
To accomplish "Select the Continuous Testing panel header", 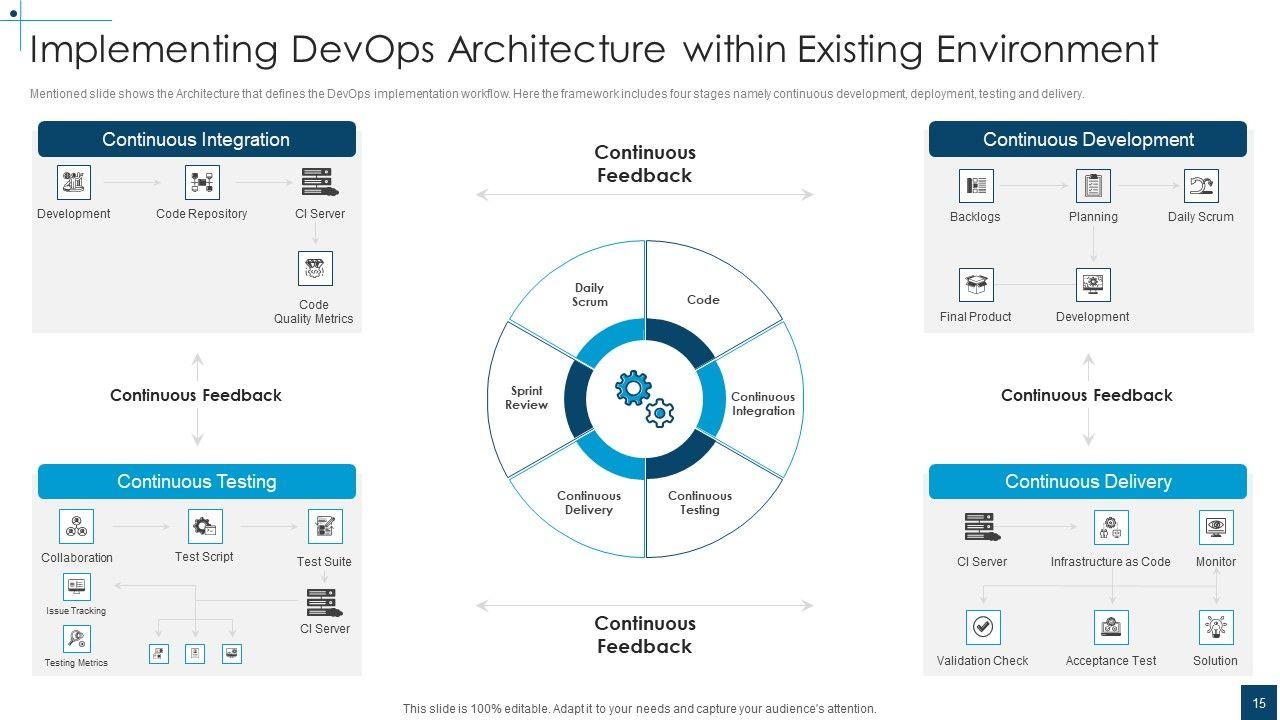I will tap(197, 481).
